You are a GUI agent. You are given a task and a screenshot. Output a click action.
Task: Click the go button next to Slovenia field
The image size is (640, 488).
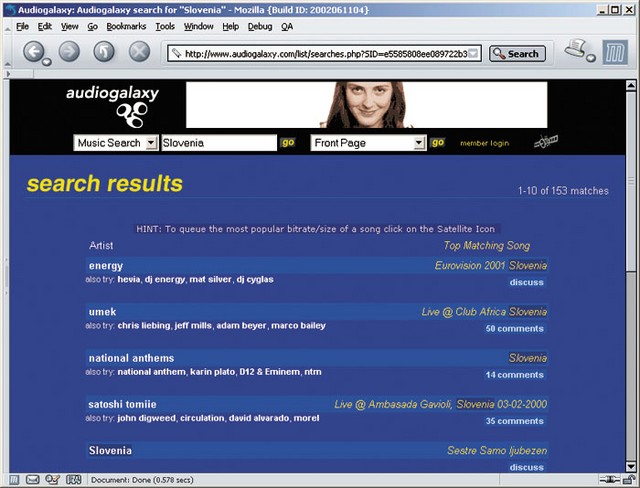coord(288,142)
